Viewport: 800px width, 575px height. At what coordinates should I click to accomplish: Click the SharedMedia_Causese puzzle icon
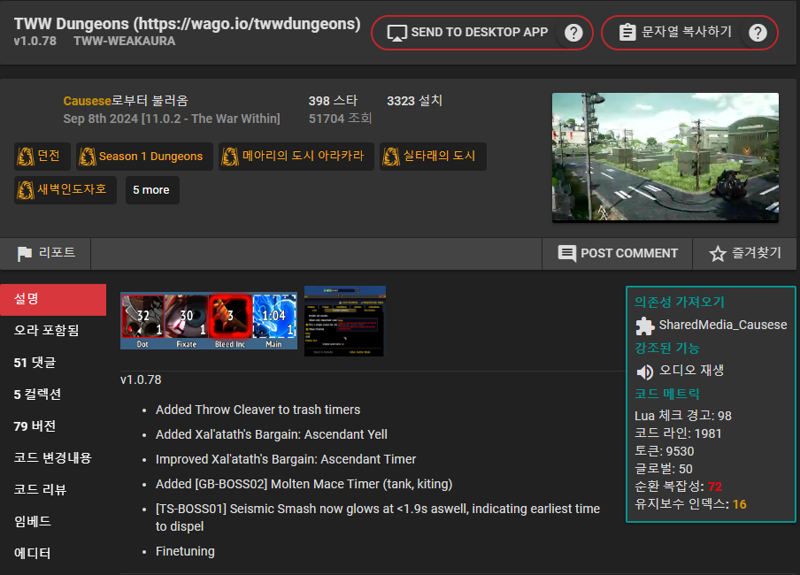645,326
